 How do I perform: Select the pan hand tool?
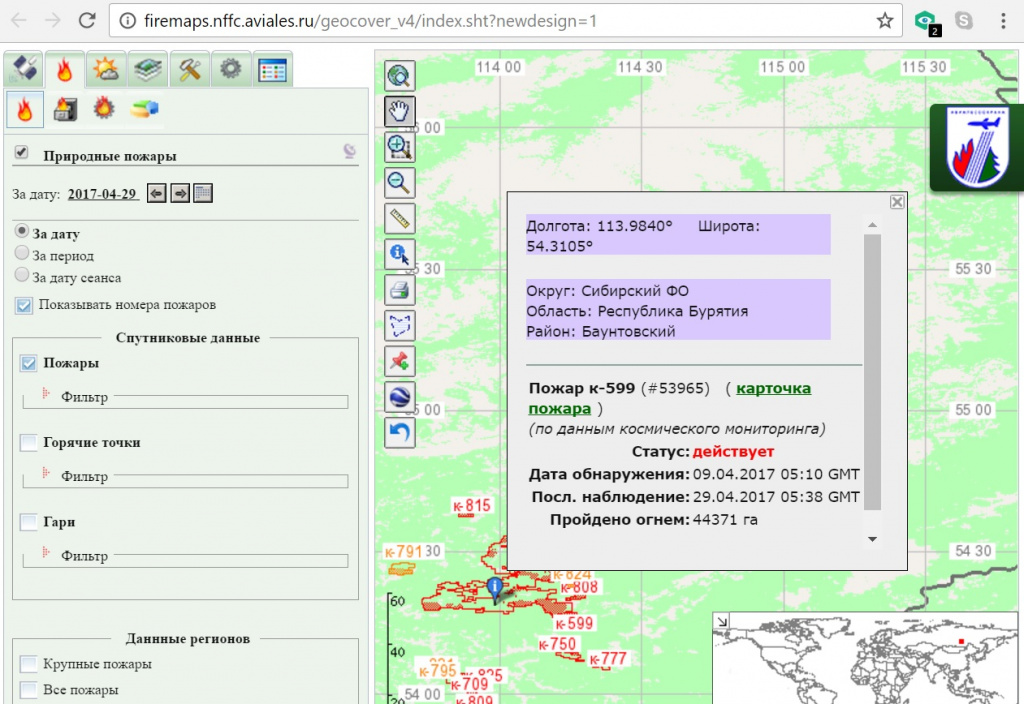(x=399, y=112)
